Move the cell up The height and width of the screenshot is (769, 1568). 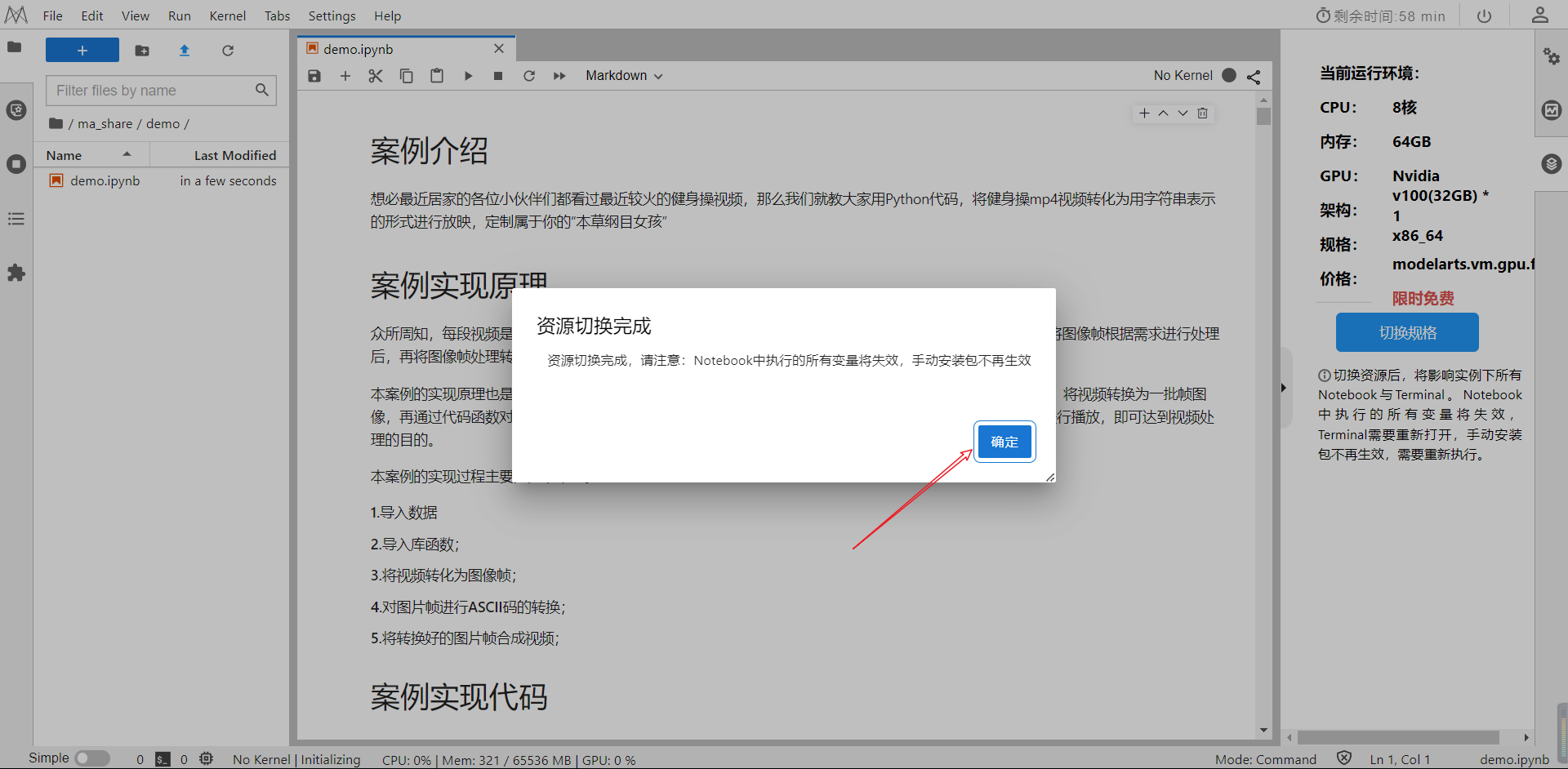click(1164, 113)
